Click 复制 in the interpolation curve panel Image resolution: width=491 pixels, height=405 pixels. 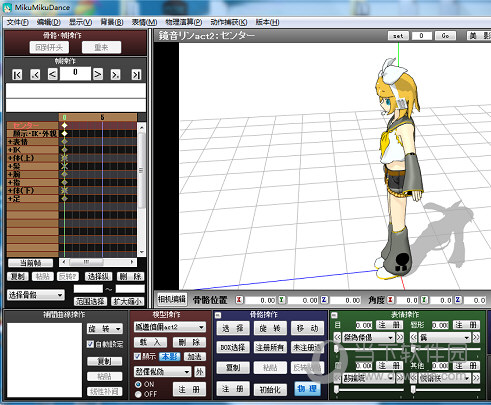click(104, 361)
